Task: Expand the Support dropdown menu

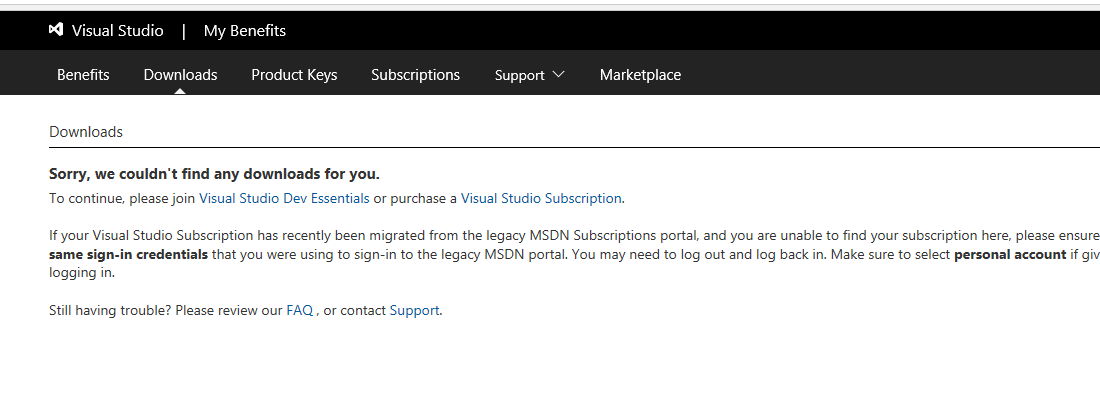Action: point(530,75)
